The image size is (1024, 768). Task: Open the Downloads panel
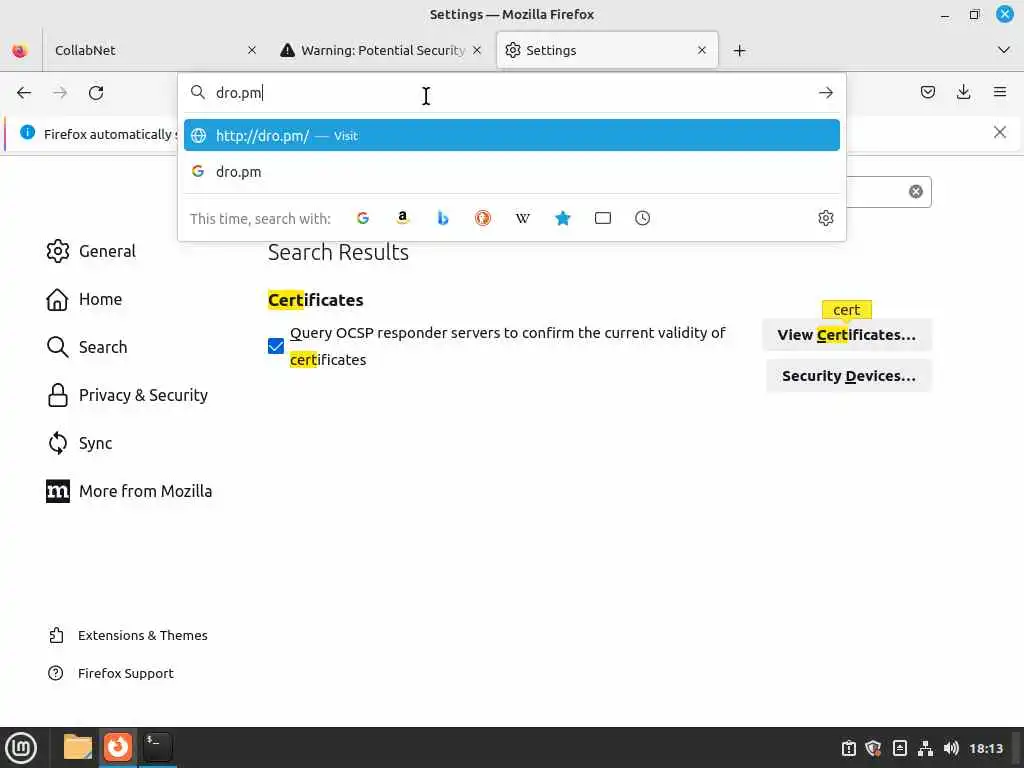point(963,92)
